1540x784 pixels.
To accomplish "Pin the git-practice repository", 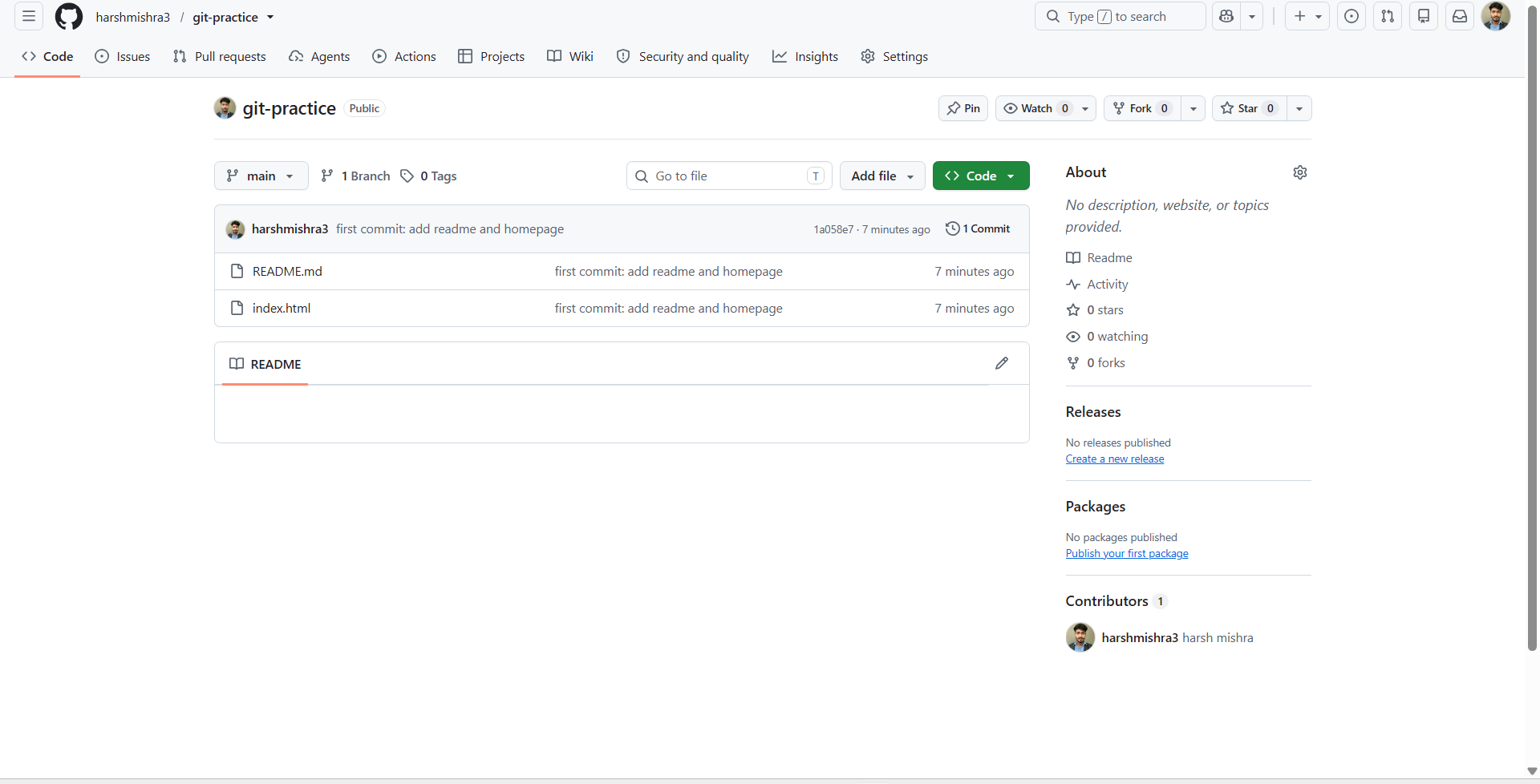I will click(x=963, y=108).
